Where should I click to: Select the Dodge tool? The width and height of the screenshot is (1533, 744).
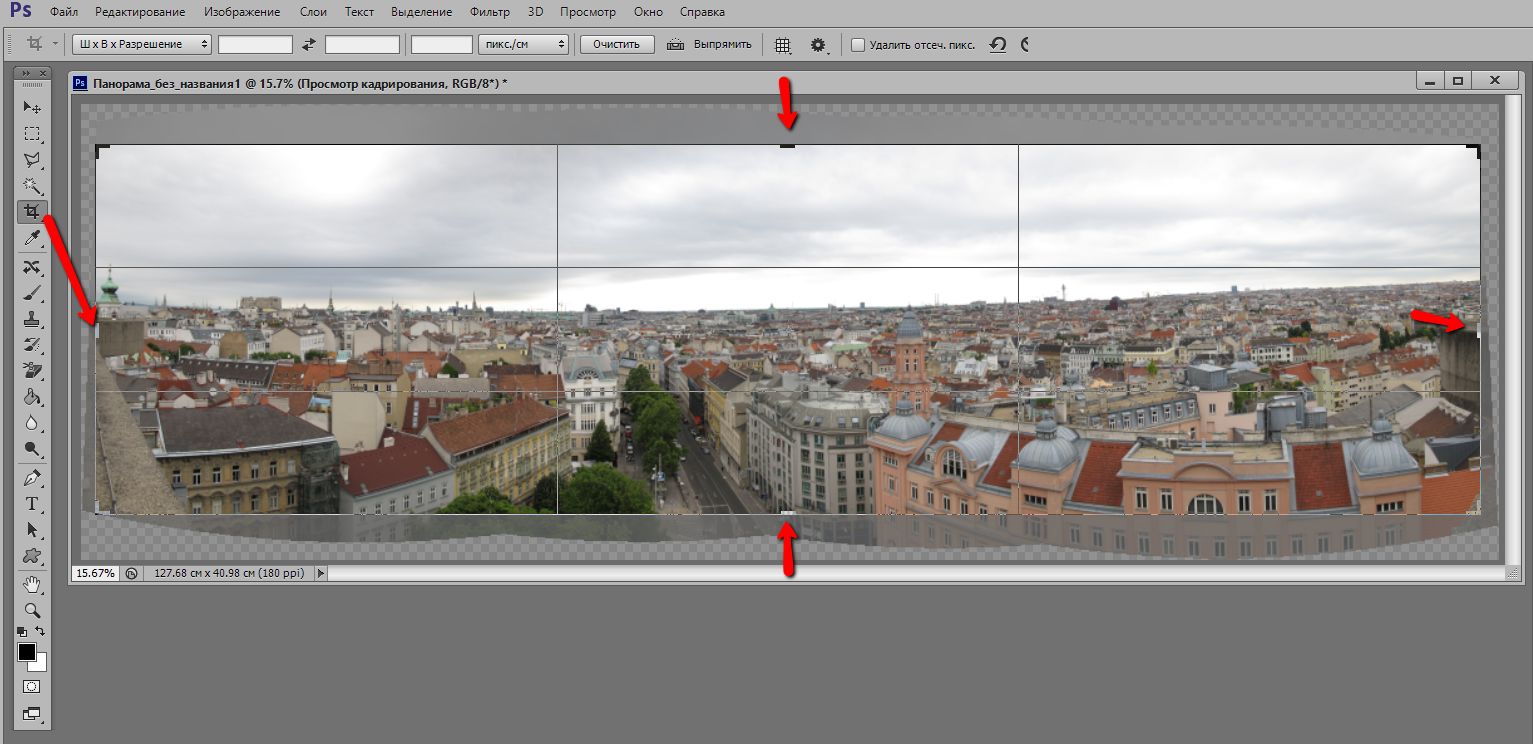pos(32,449)
